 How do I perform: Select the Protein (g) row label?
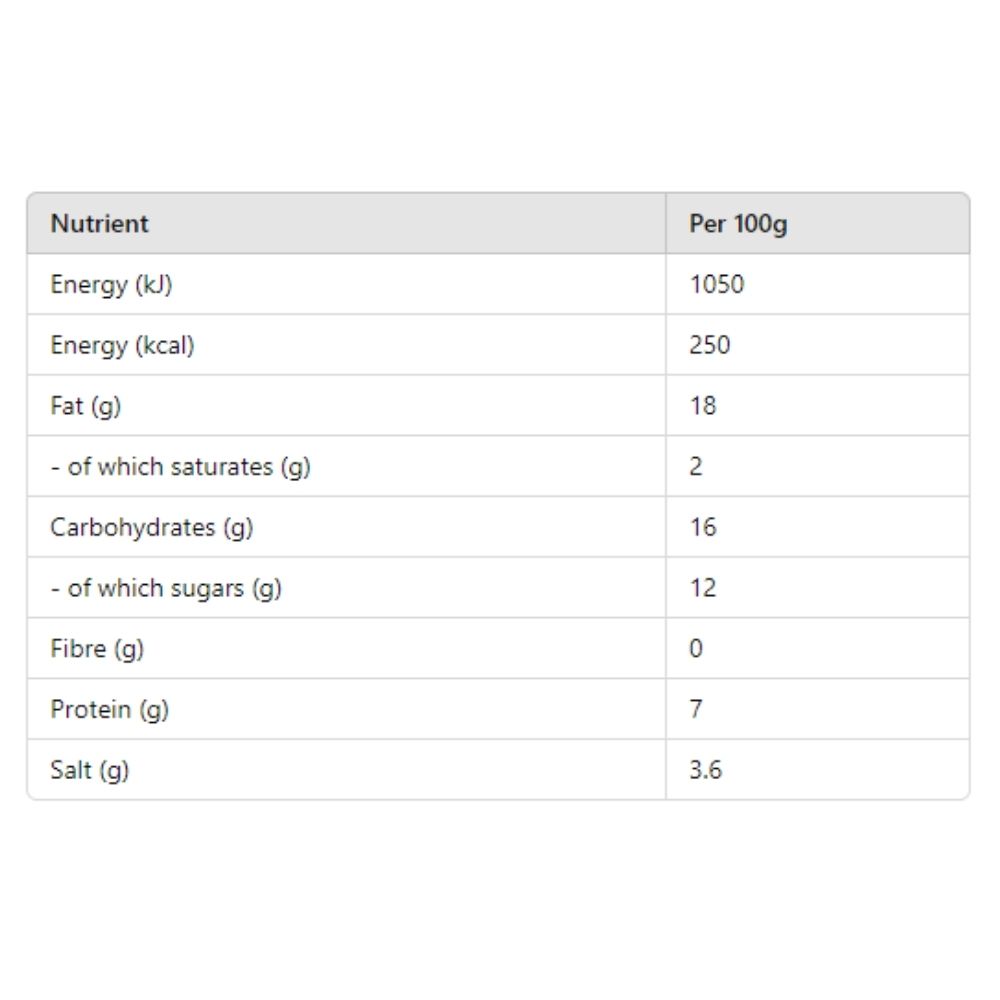tap(110, 710)
